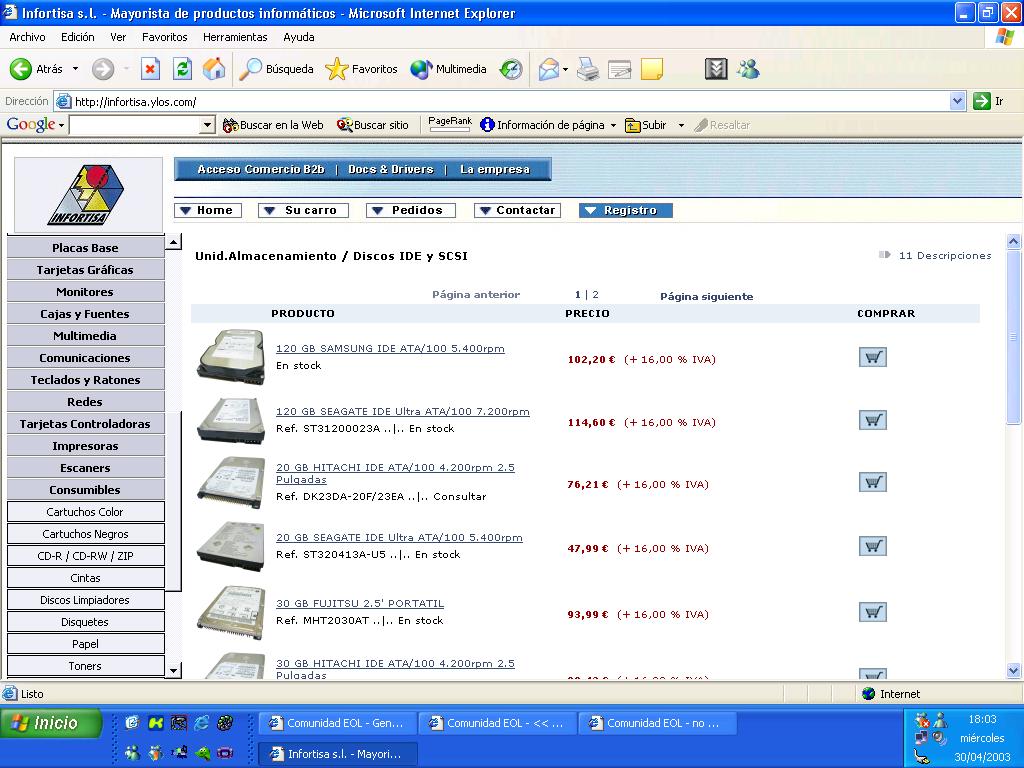Select Tarjetas Gráficas category
Image resolution: width=1024 pixels, height=768 pixels.
(x=86, y=270)
